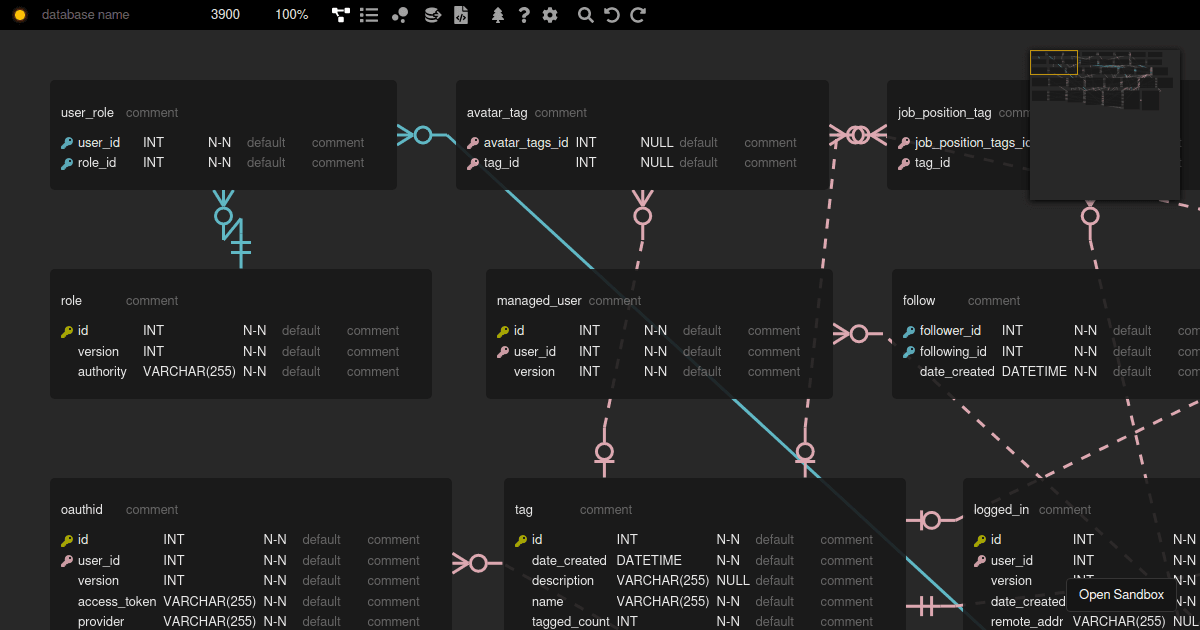Open the SQL code export icon
1200x630 pixels.
pos(461,14)
